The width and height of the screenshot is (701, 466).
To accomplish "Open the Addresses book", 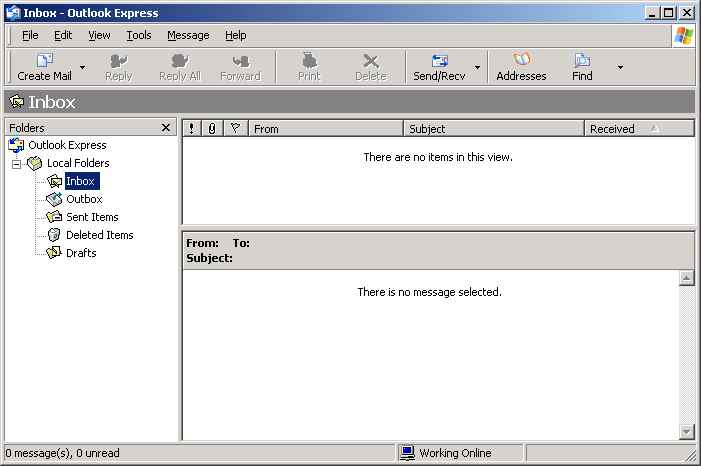I will tap(521, 67).
